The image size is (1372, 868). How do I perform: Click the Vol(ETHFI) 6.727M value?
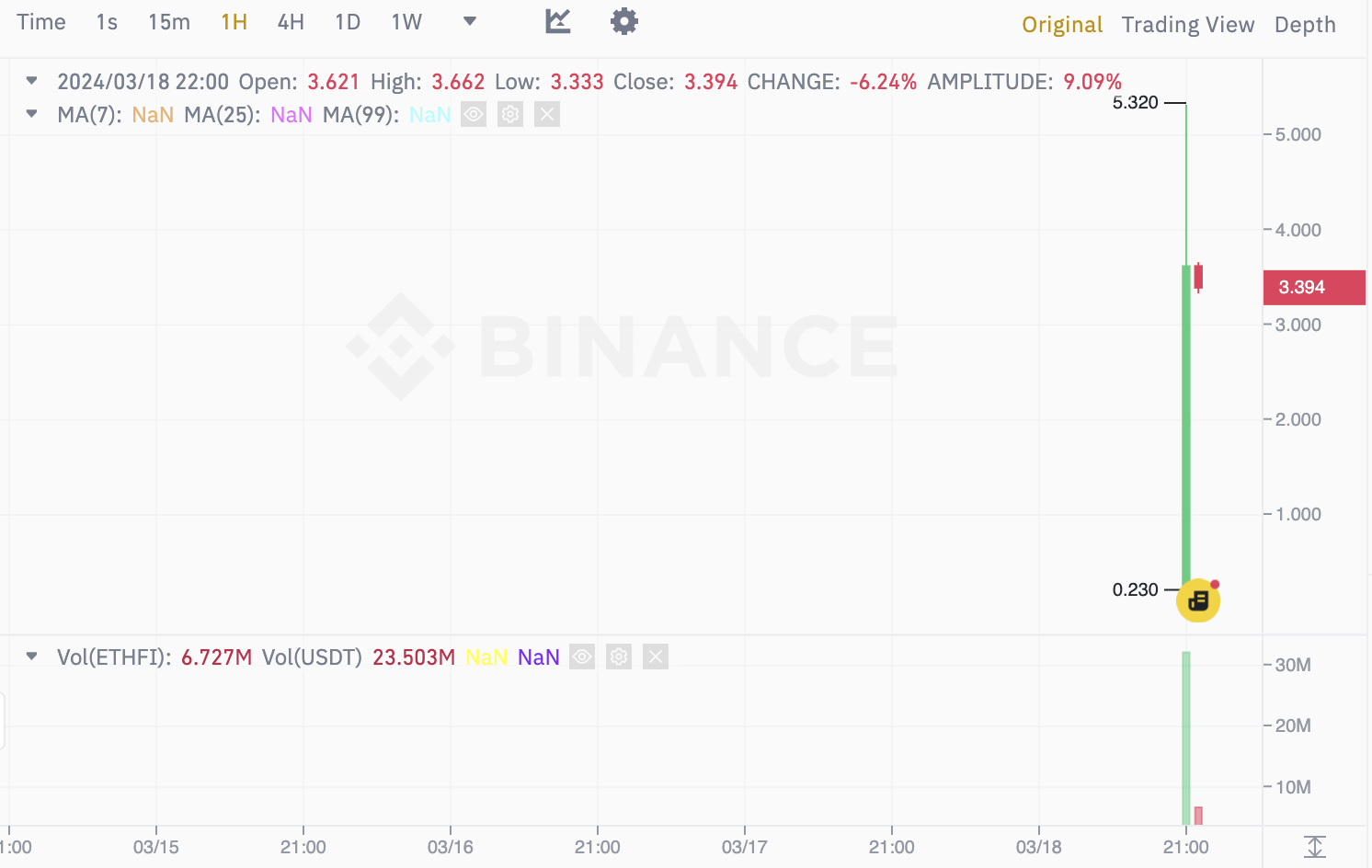[x=216, y=657]
